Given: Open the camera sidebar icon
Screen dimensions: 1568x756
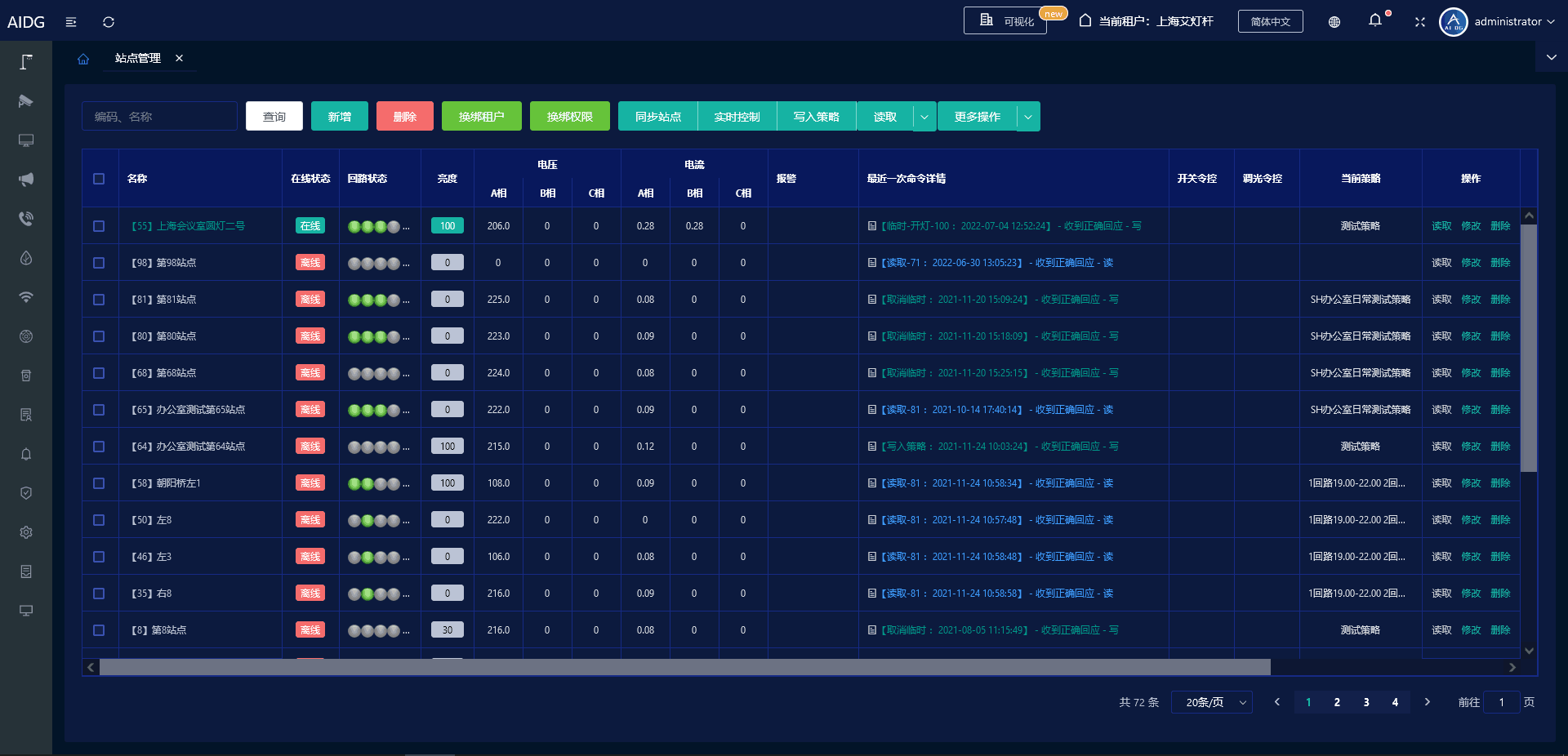Looking at the screenshot, I should click(x=26, y=101).
